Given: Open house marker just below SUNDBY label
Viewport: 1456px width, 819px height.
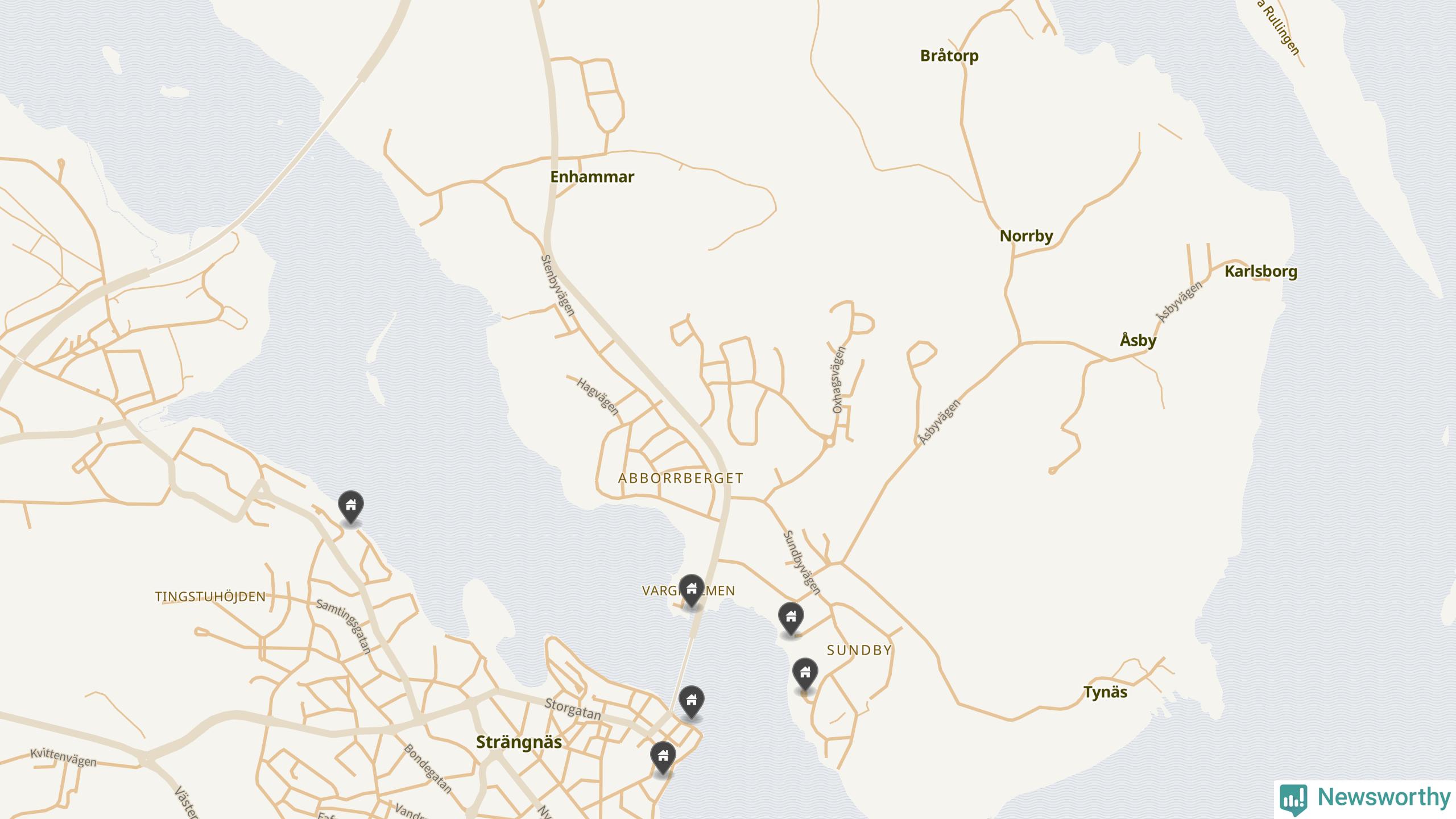Looking at the screenshot, I should [x=805, y=675].
